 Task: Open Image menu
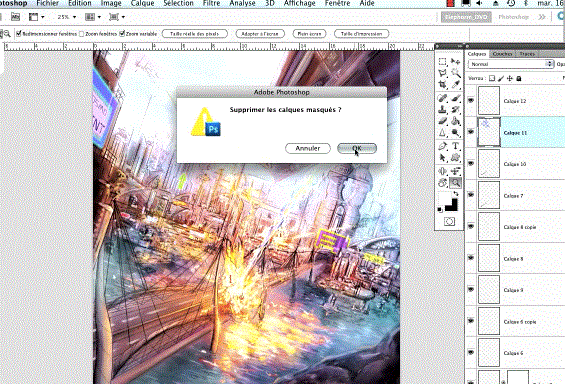[x=111, y=3]
